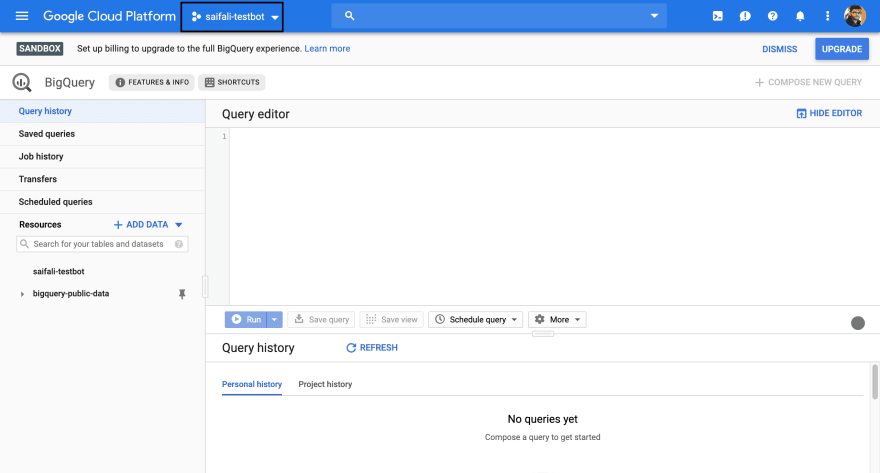Open the send feedback icon
Viewport: 880px width, 473px height.
[x=745, y=16]
